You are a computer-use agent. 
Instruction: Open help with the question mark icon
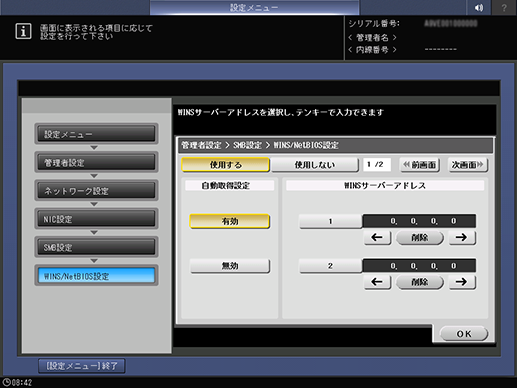pos(504,7)
